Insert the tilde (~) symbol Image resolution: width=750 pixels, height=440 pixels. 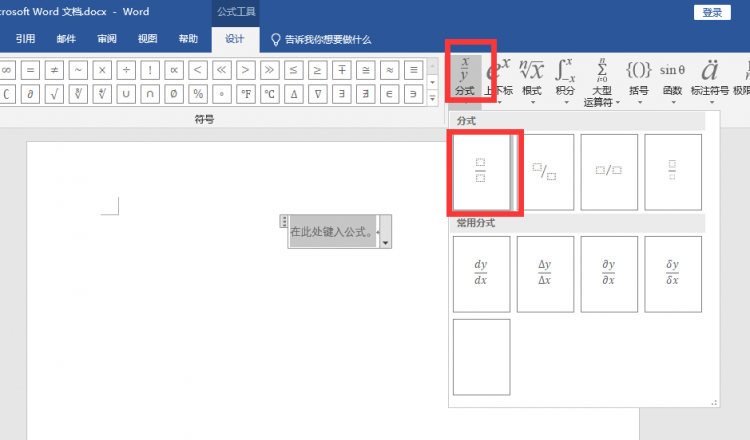click(x=78, y=70)
